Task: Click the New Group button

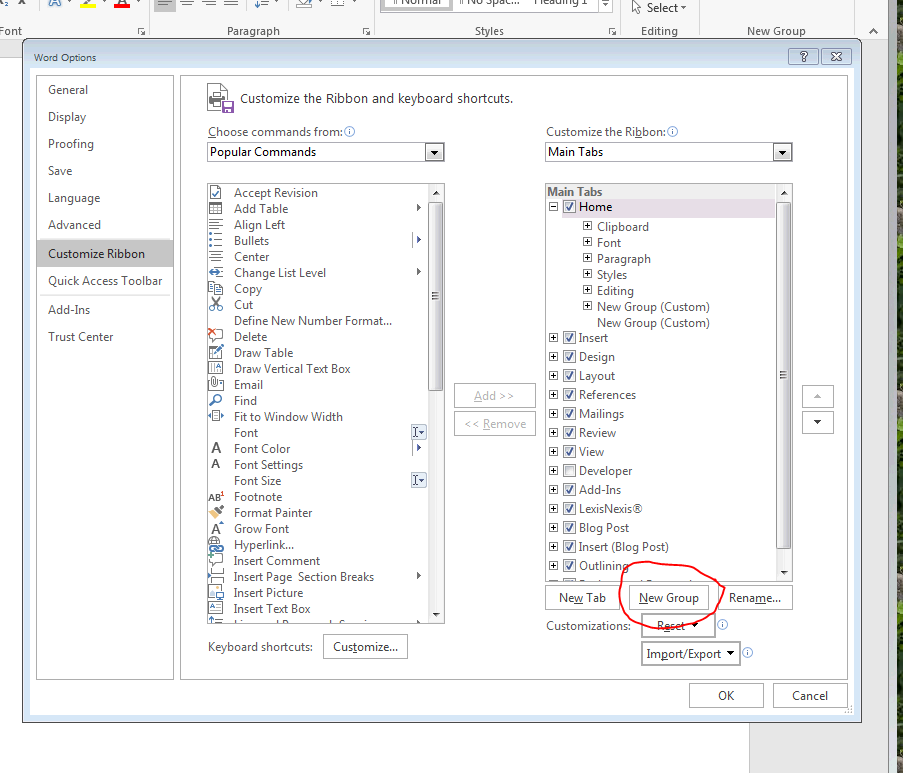Action: click(668, 598)
